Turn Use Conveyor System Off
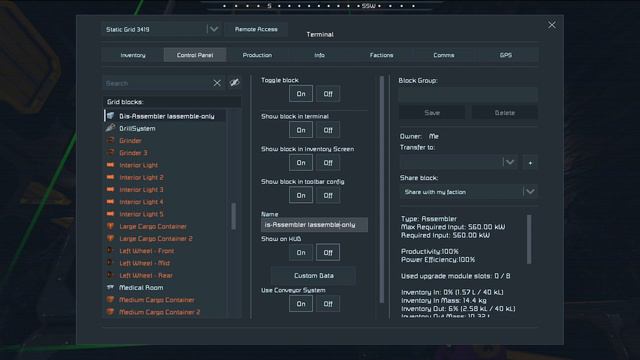The width and height of the screenshot is (640, 360). tap(328, 304)
